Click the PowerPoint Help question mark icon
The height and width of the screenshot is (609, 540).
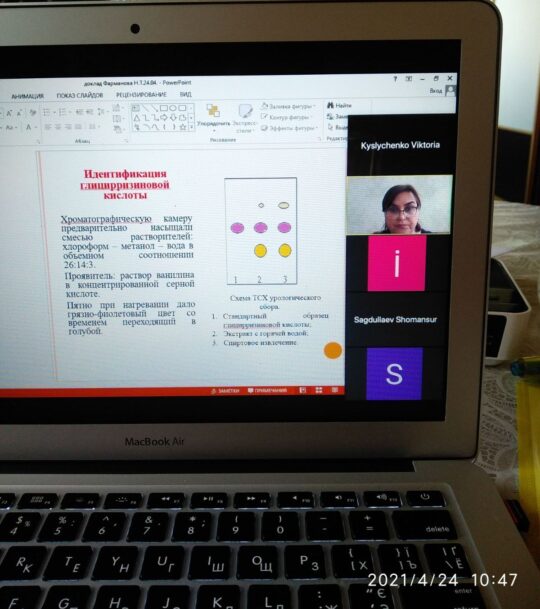(x=395, y=79)
